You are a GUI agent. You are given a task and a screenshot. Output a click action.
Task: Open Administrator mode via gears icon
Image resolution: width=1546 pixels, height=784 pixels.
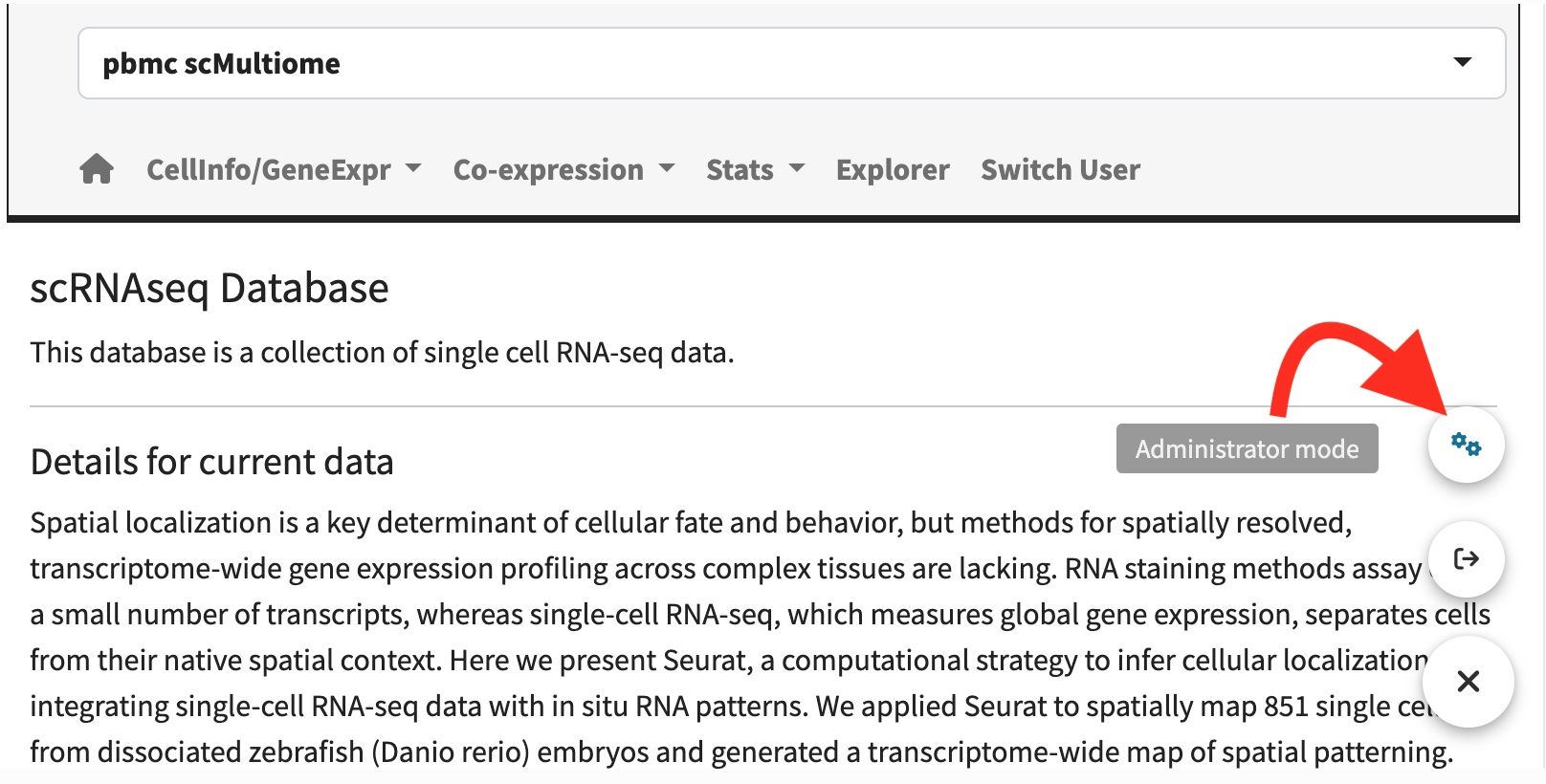coord(1466,445)
